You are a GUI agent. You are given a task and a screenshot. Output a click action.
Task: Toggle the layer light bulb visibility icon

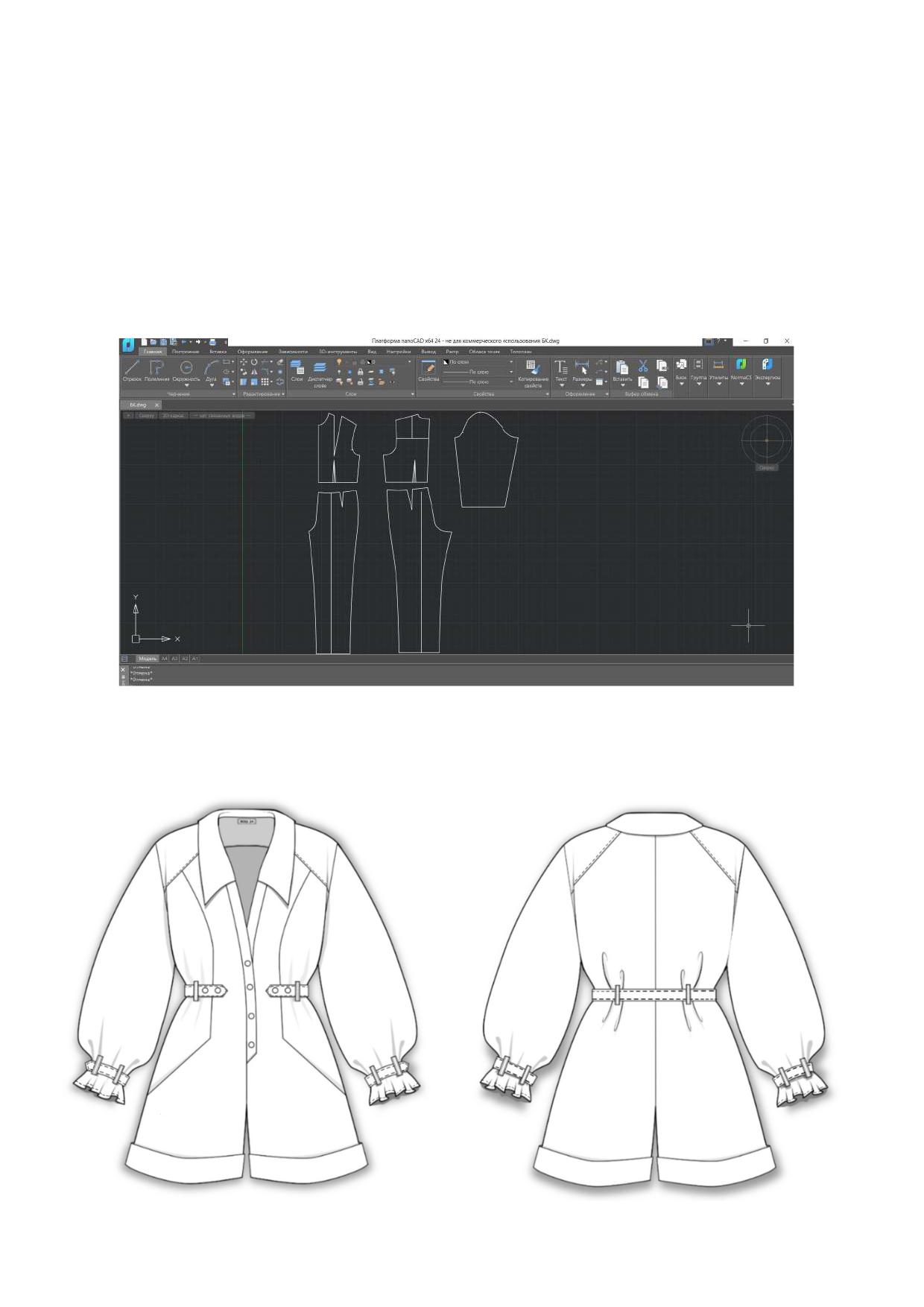click(x=339, y=362)
